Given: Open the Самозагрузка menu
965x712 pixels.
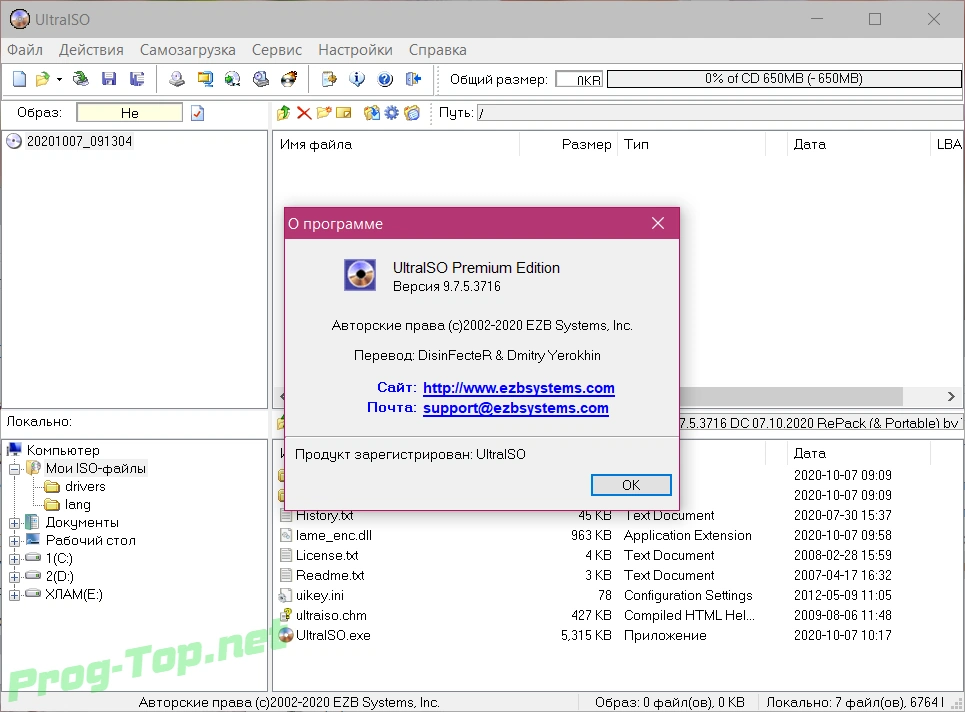Looking at the screenshot, I should (188, 50).
